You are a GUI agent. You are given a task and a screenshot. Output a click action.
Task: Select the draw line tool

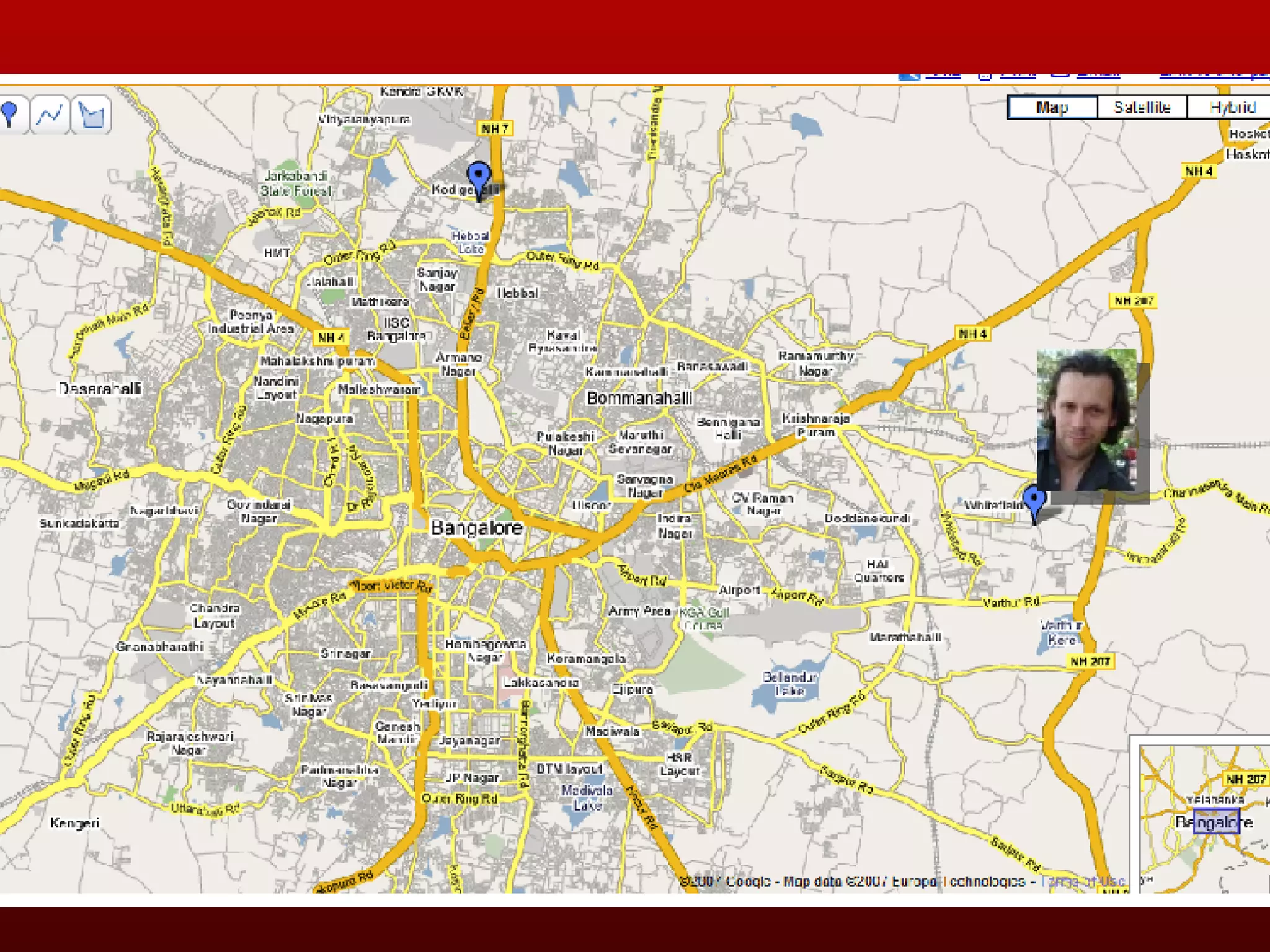(50, 115)
